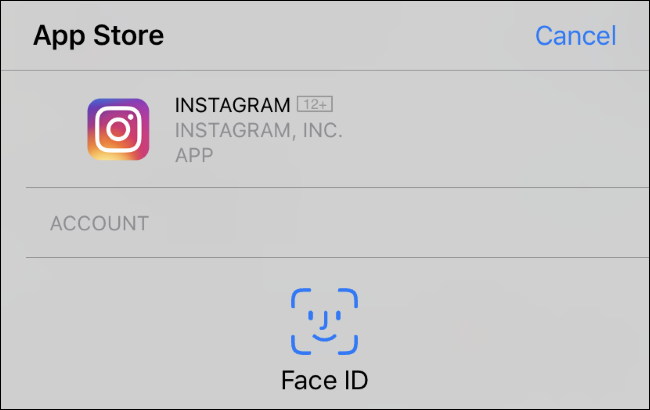
Task: Tap the Face ID scan icon
Action: 324,321
